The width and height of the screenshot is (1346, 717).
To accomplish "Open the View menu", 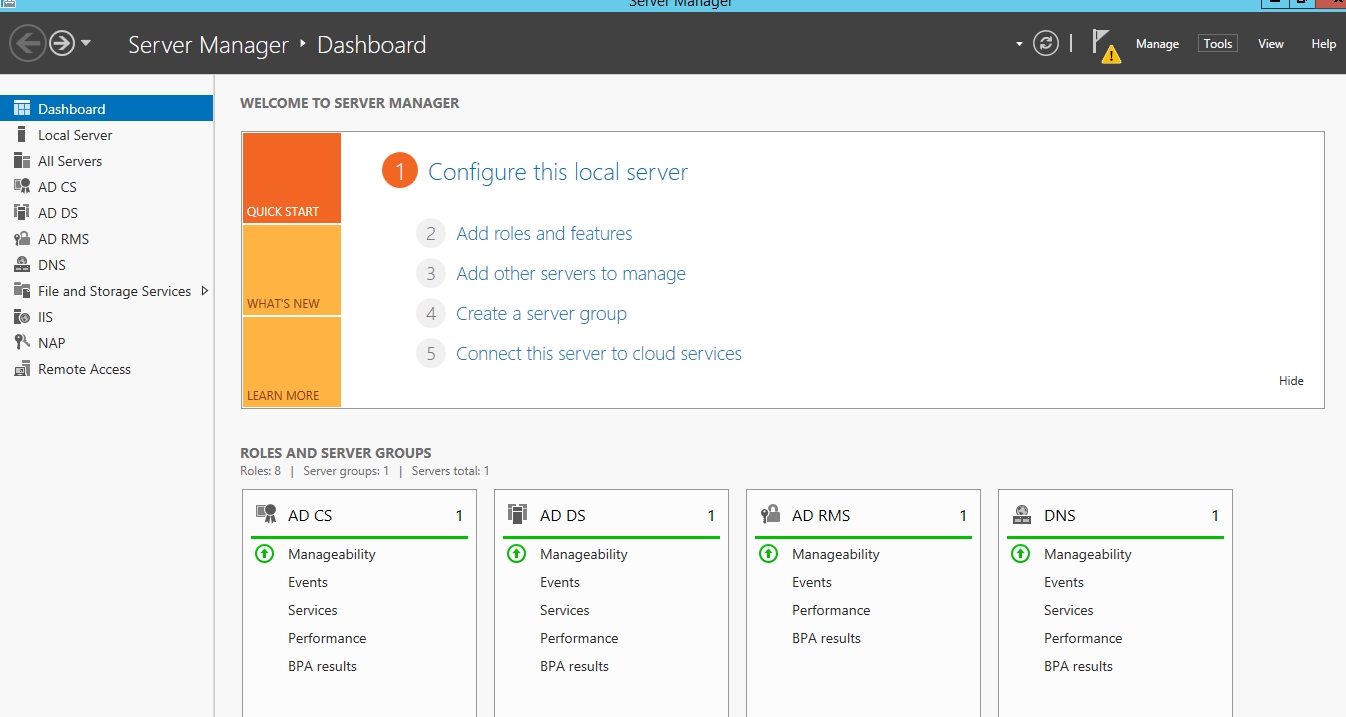I will [1271, 44].
